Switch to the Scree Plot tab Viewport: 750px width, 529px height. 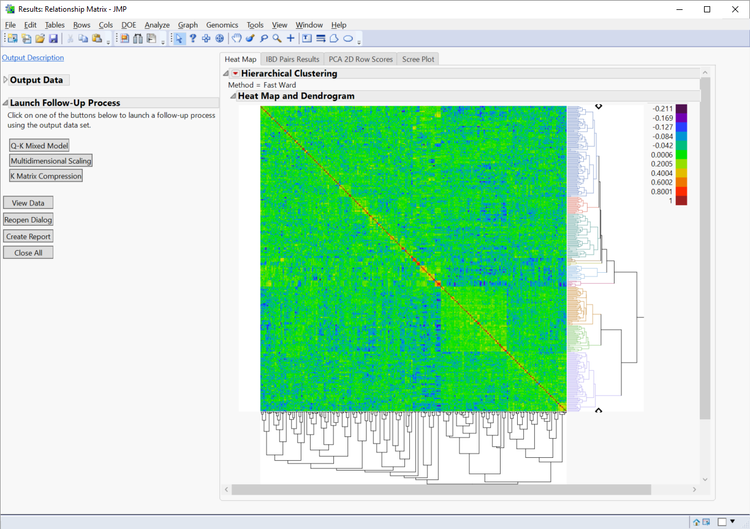pos(418,59)
